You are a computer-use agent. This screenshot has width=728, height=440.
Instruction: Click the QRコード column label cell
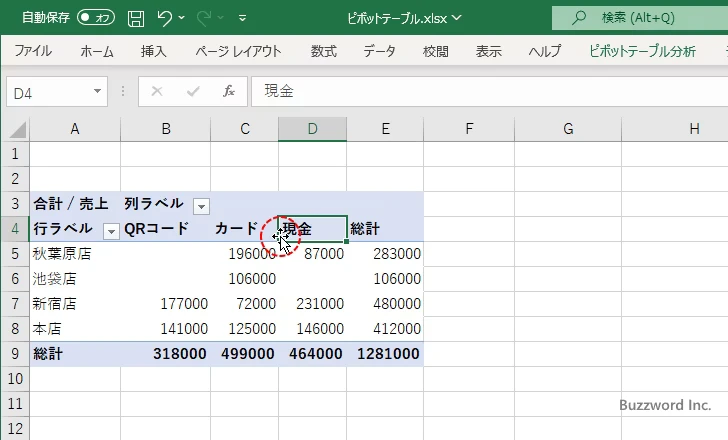[x=166, y=229]
